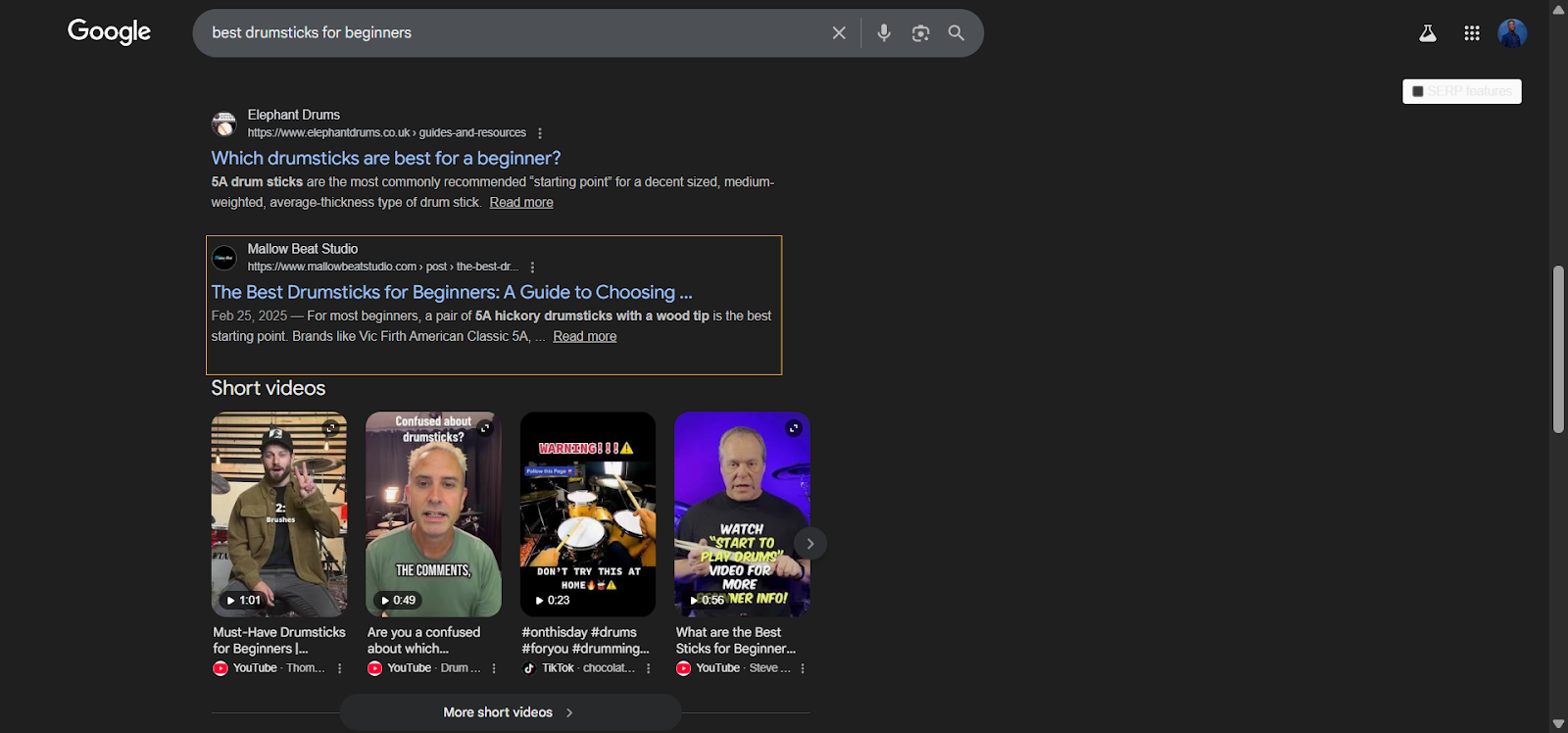
Task: Open What are the Best Sticks for Beginner title
Action: [736, 640]
